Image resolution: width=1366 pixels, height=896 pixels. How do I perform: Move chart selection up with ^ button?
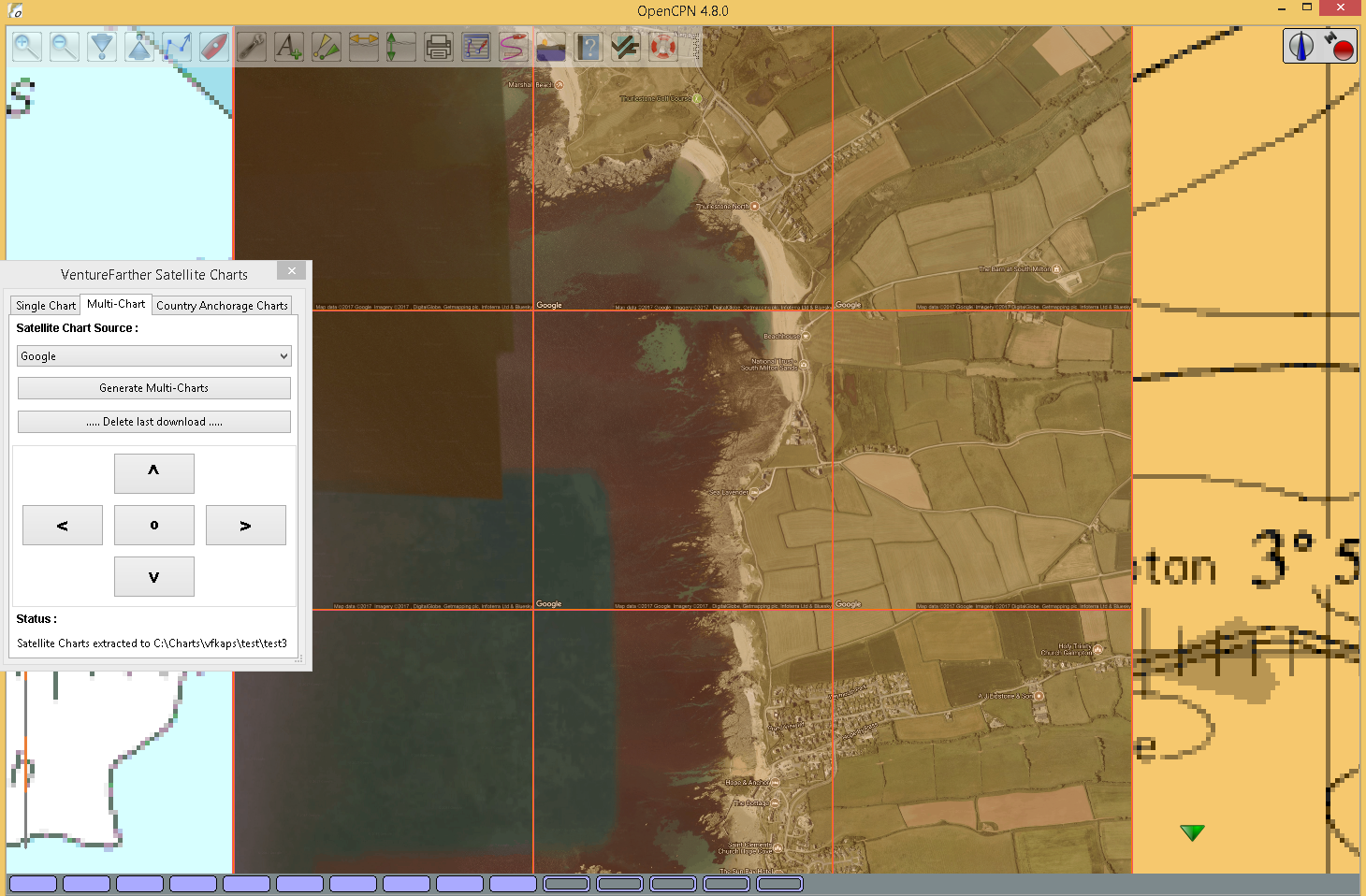(154, 473)
